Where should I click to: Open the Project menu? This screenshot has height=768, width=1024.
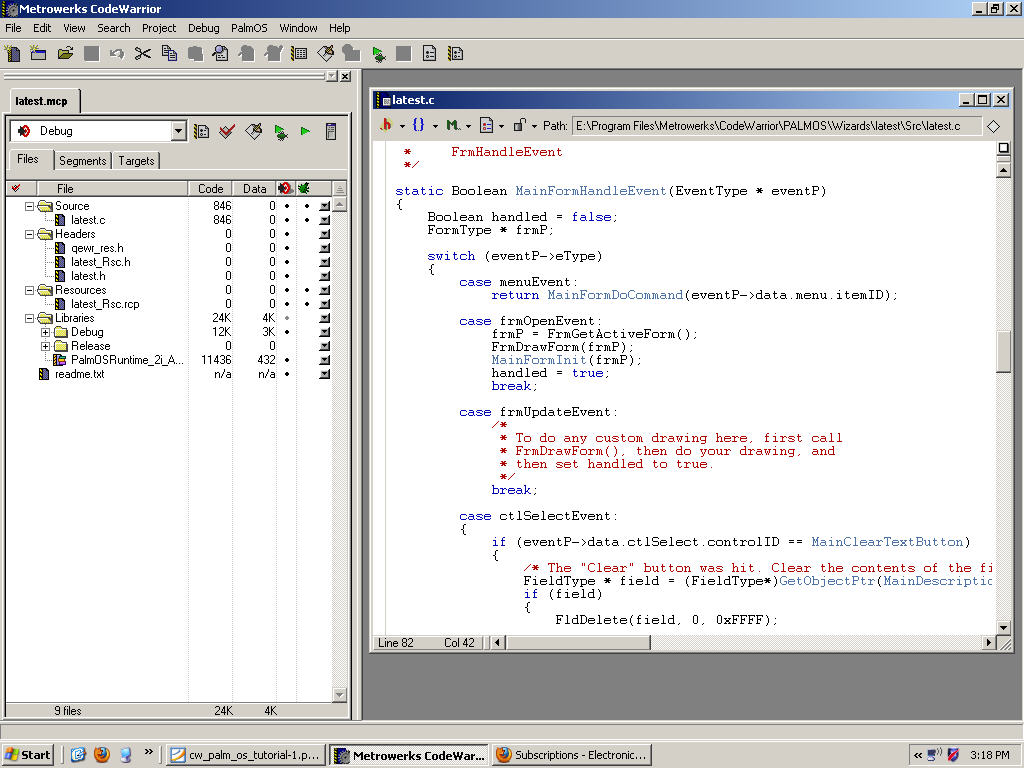click(159, 28)
